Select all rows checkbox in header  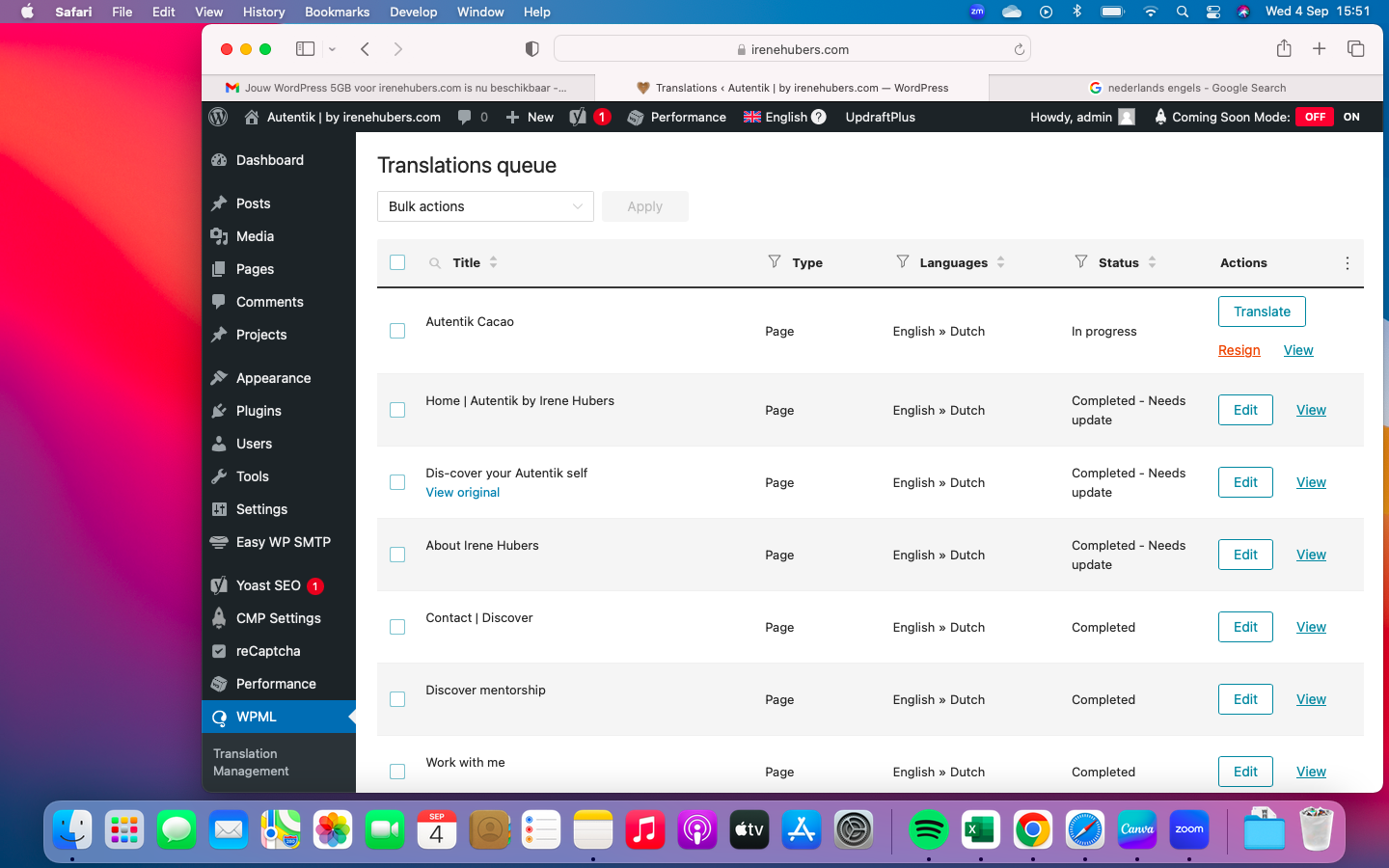[397, 262]
